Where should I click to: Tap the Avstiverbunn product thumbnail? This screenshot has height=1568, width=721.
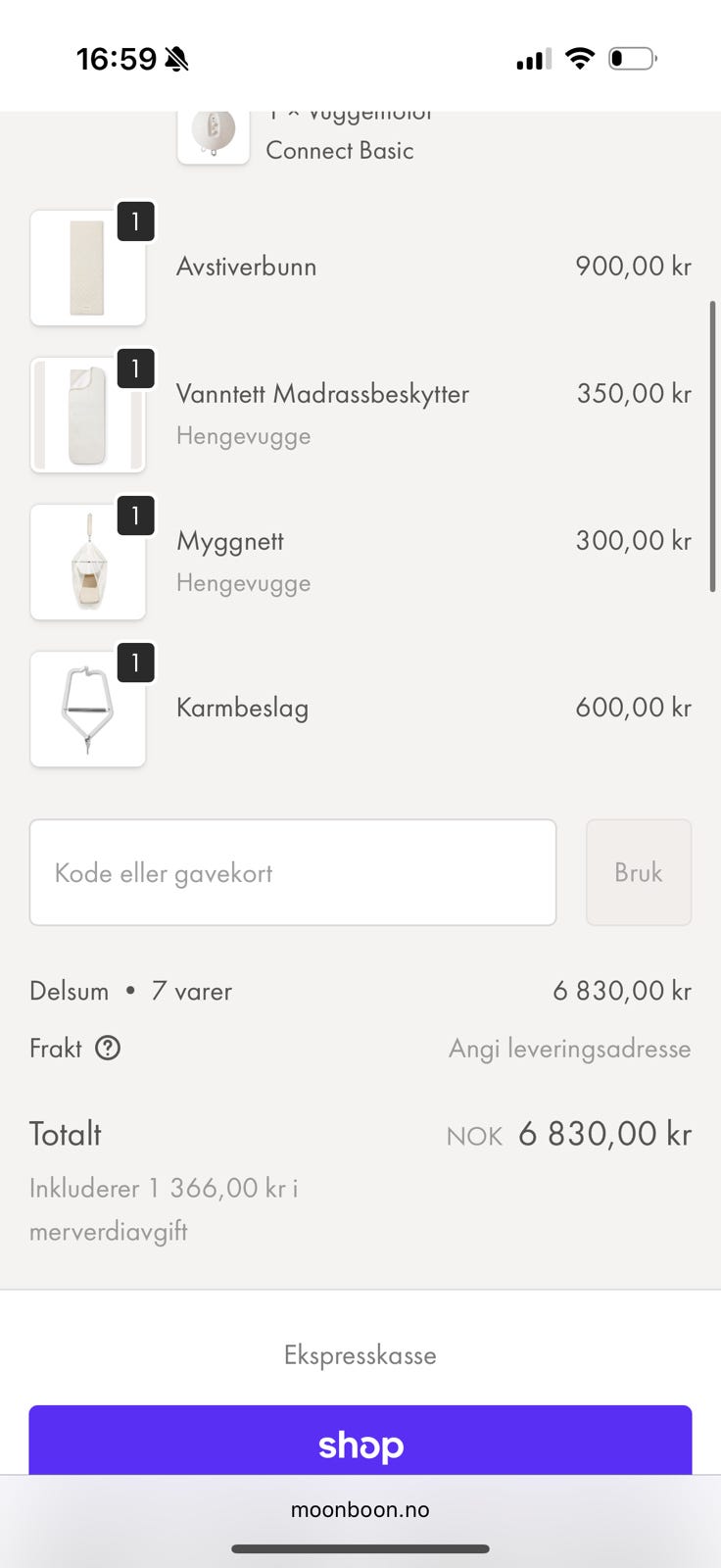[88, 268]
